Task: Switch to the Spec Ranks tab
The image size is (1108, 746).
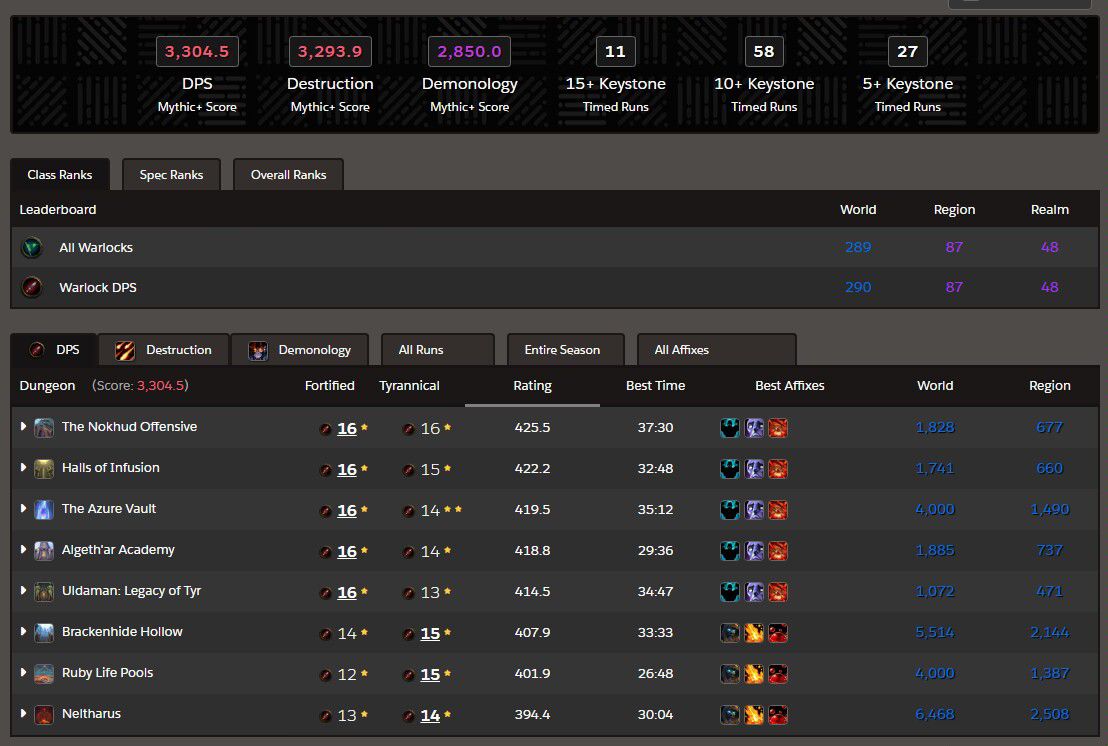Action: tap(171, 175)
